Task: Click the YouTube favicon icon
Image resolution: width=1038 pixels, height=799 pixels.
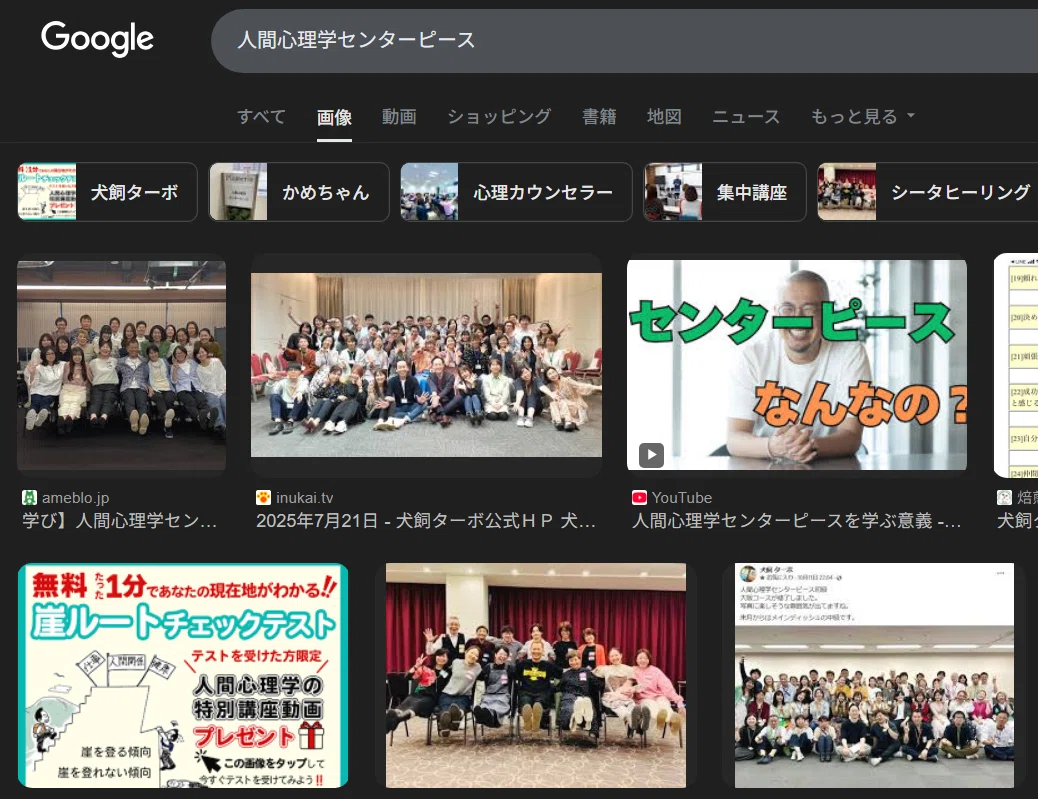Action: pyautogui.click(x=639, y=498)
